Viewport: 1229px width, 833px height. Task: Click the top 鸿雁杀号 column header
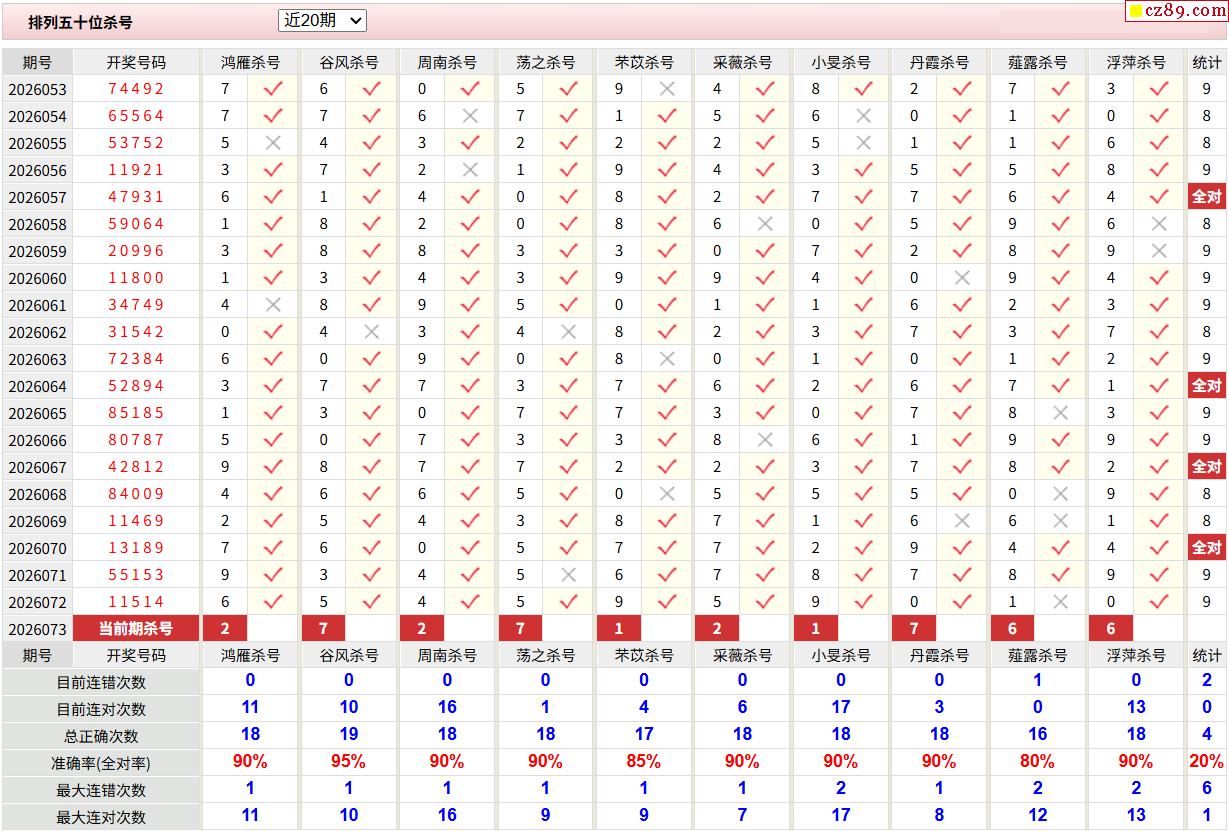[250, 62]
